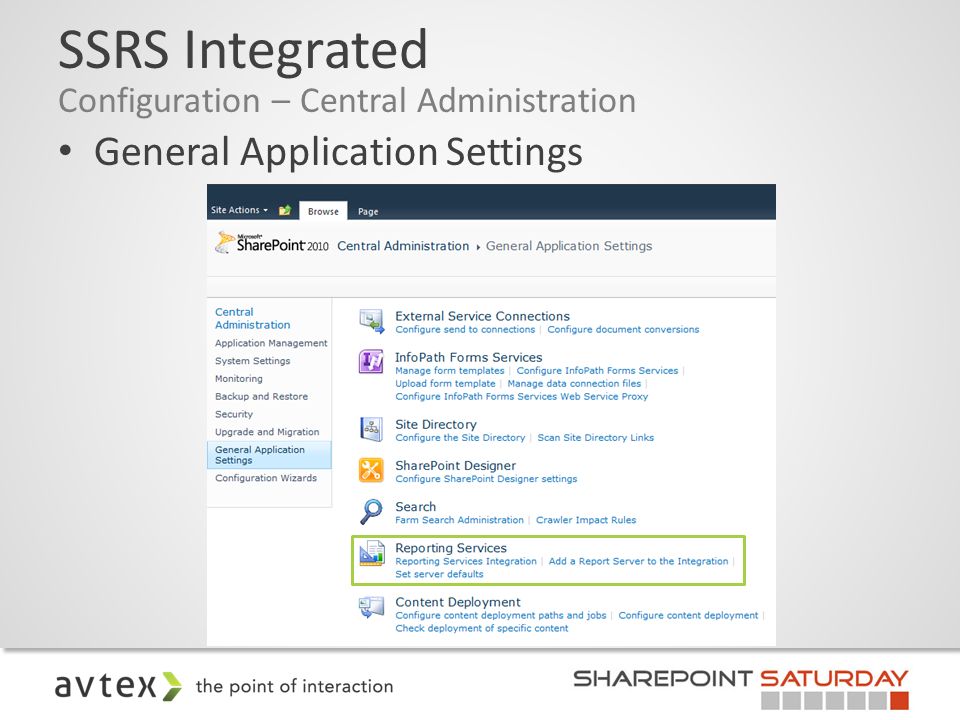The width and height of the screenshot is (960, 720).
Task: Open Crawler Impact Rules link
Action: coord(586,520)
